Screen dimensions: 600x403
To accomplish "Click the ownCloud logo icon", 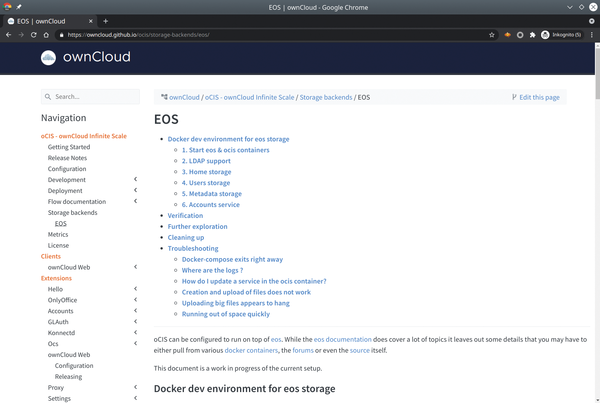I will [x=48, y=57].
